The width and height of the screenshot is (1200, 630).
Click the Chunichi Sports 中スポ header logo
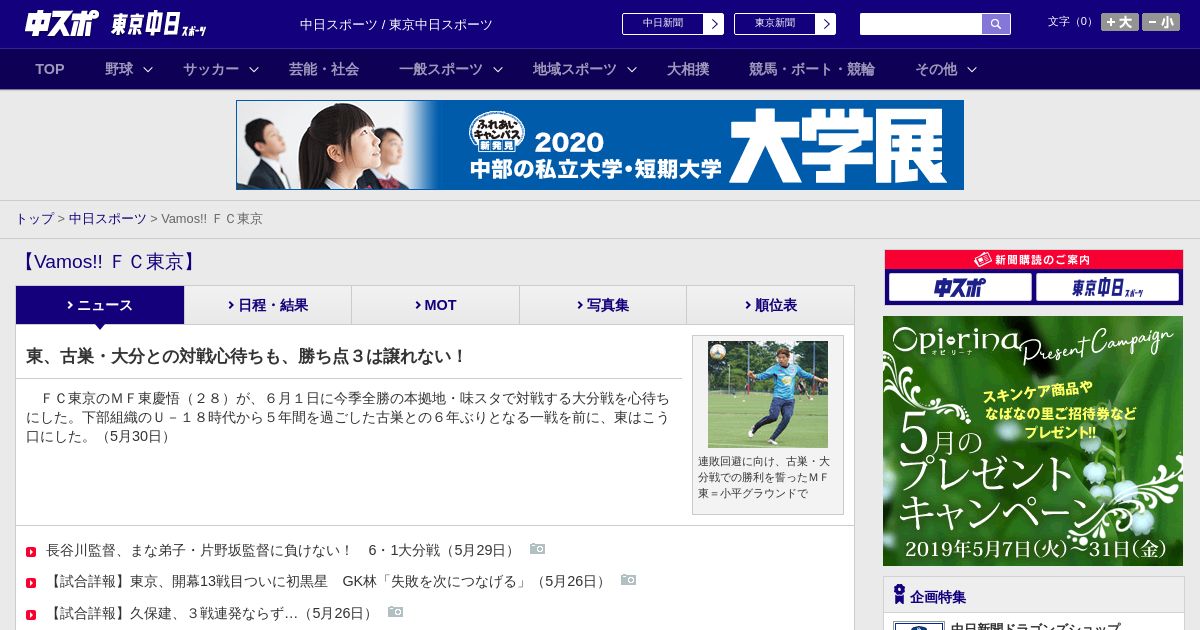coord(62,23)
